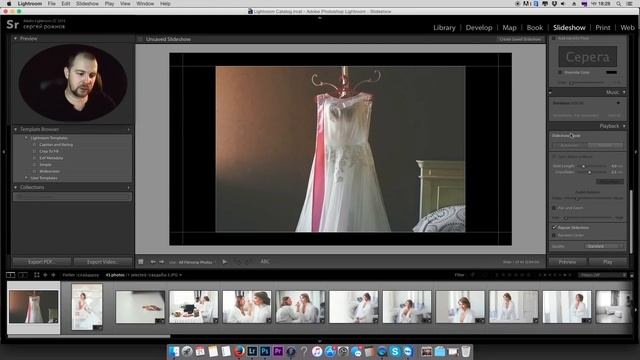Select bride portrait second filmstrip thumbnail

(87, 307)
